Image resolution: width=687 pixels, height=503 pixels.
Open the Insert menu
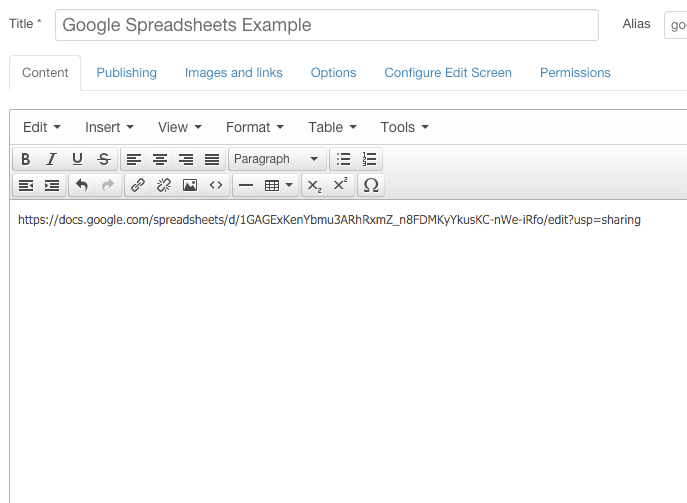click(109, 127)
